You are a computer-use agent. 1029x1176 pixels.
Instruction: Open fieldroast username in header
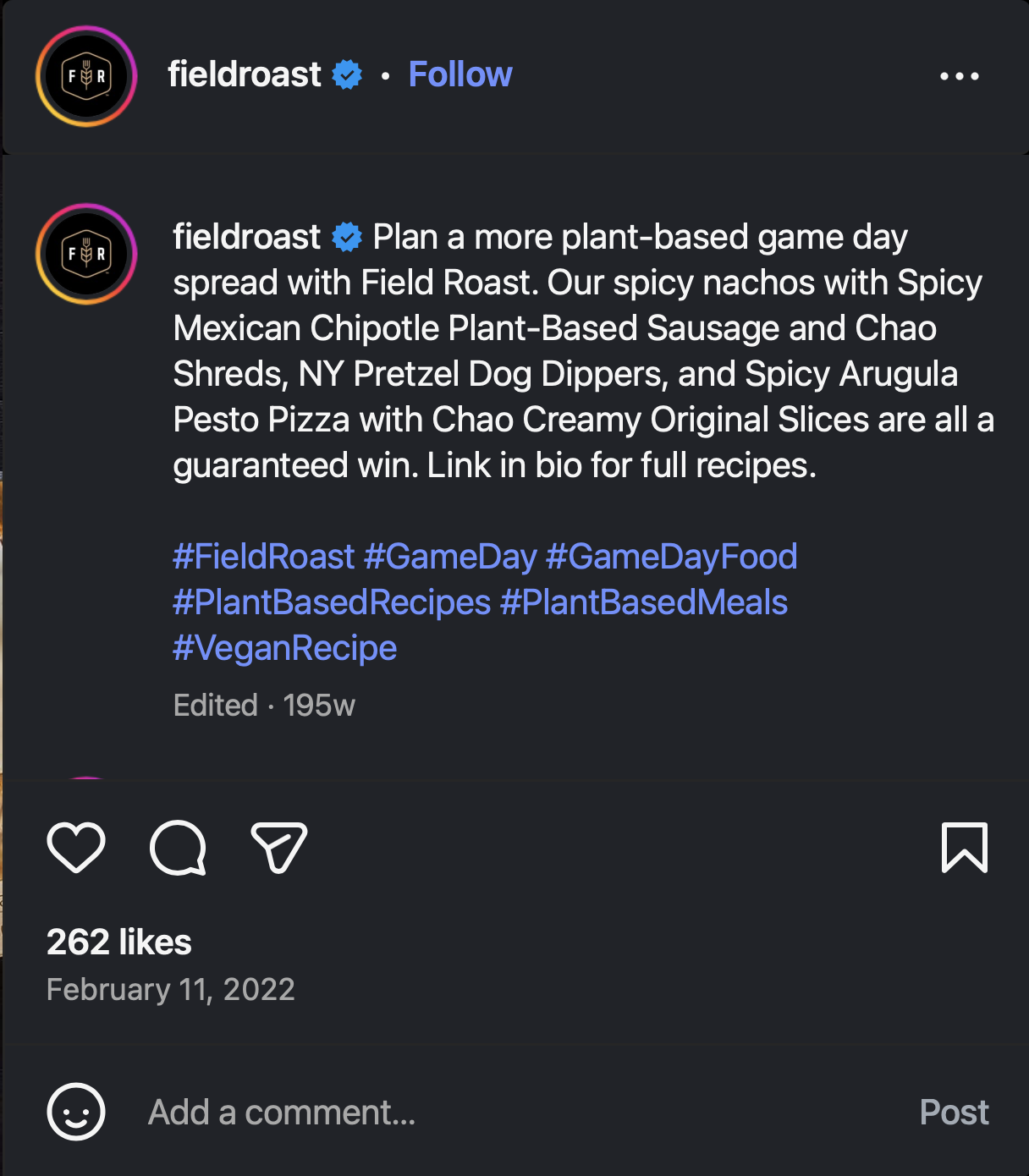(x=245, y=74)
